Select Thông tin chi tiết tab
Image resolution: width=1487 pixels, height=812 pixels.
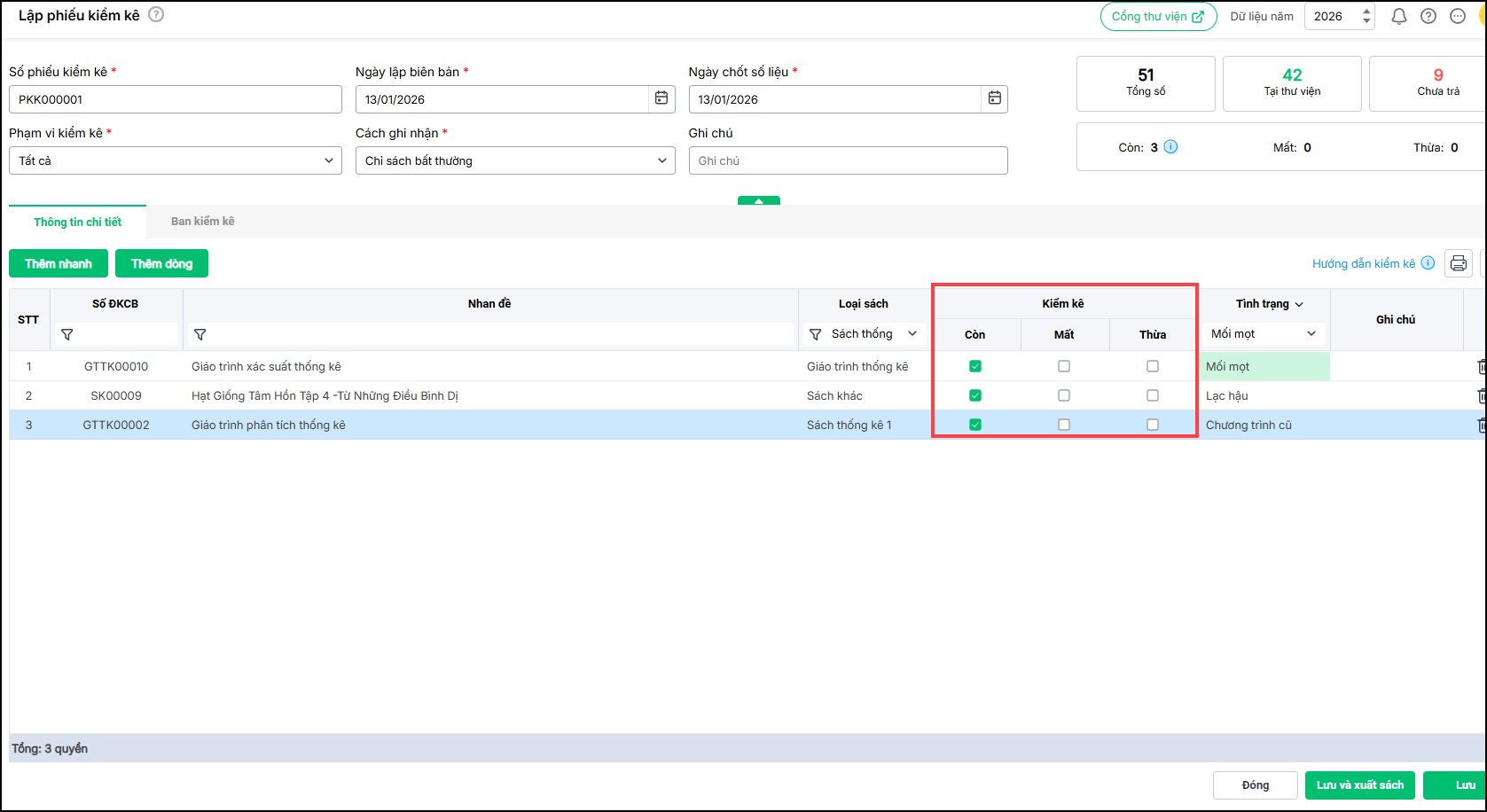click(78, 222)
